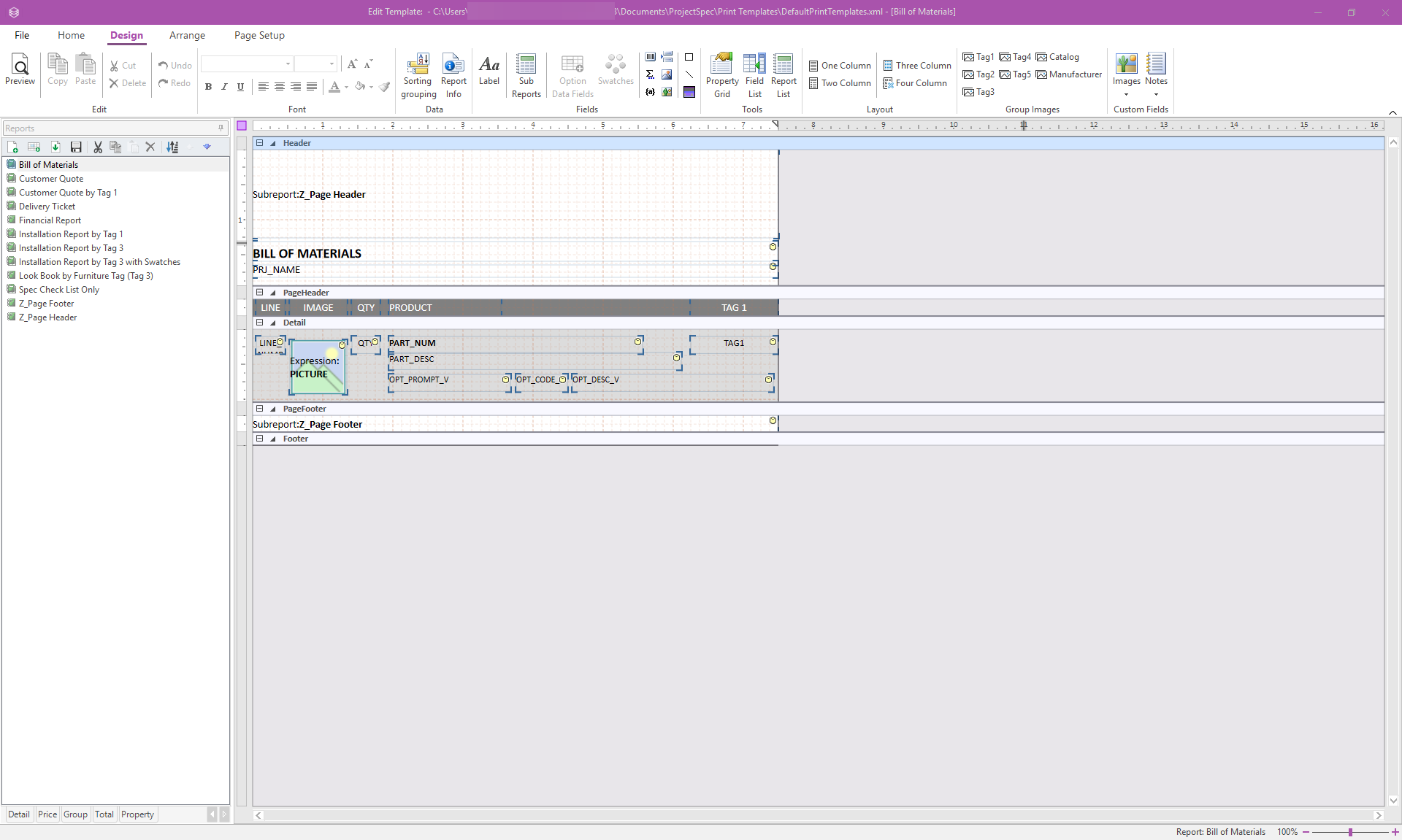
Task: Open the Field List
Action: [x=754, y=75]
